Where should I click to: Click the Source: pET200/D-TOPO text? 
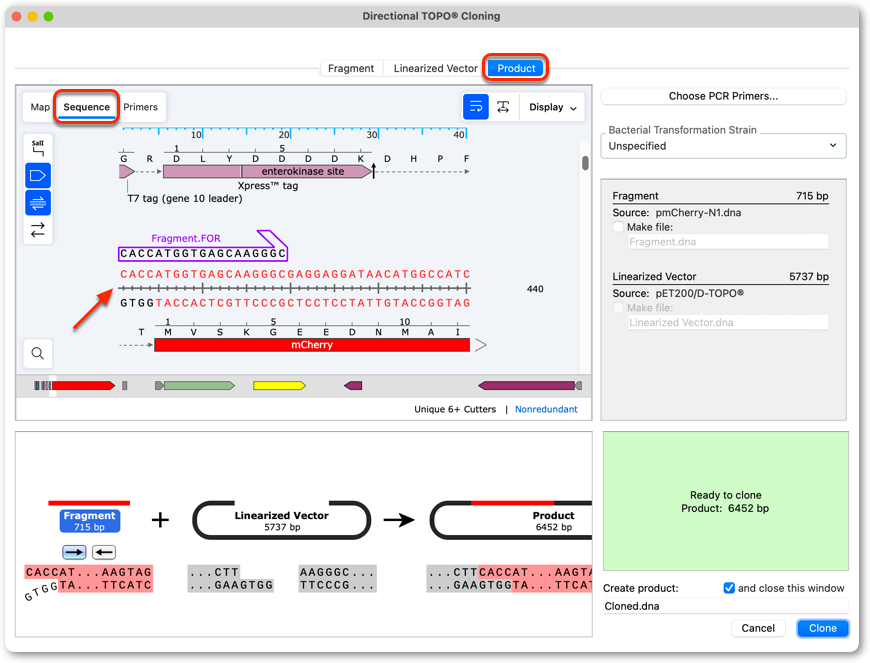[678, 293]
